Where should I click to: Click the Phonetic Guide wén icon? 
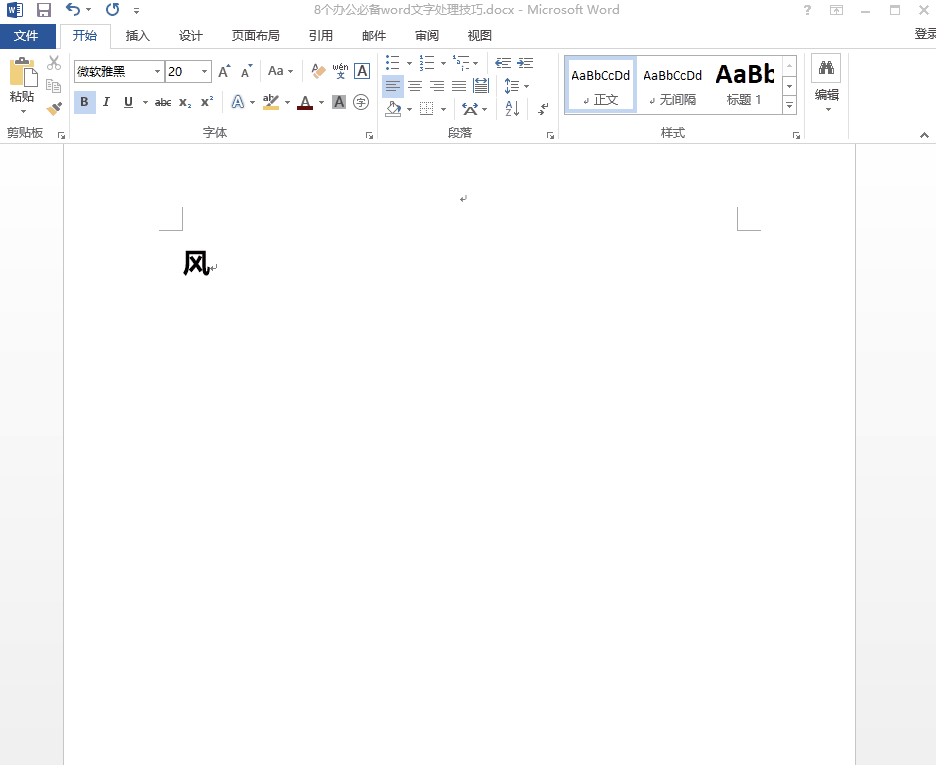pyautogui.click(x=340, y=71)
